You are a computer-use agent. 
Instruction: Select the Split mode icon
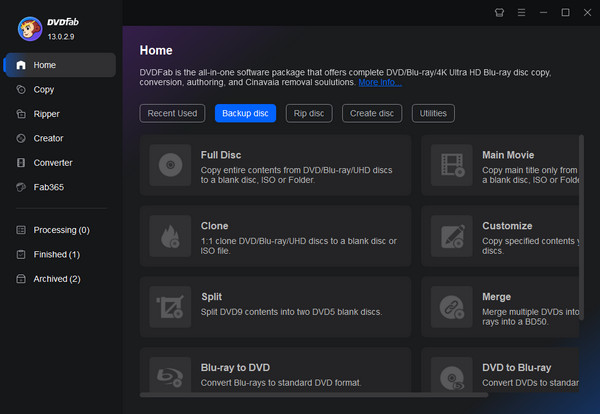coord(170,306)
